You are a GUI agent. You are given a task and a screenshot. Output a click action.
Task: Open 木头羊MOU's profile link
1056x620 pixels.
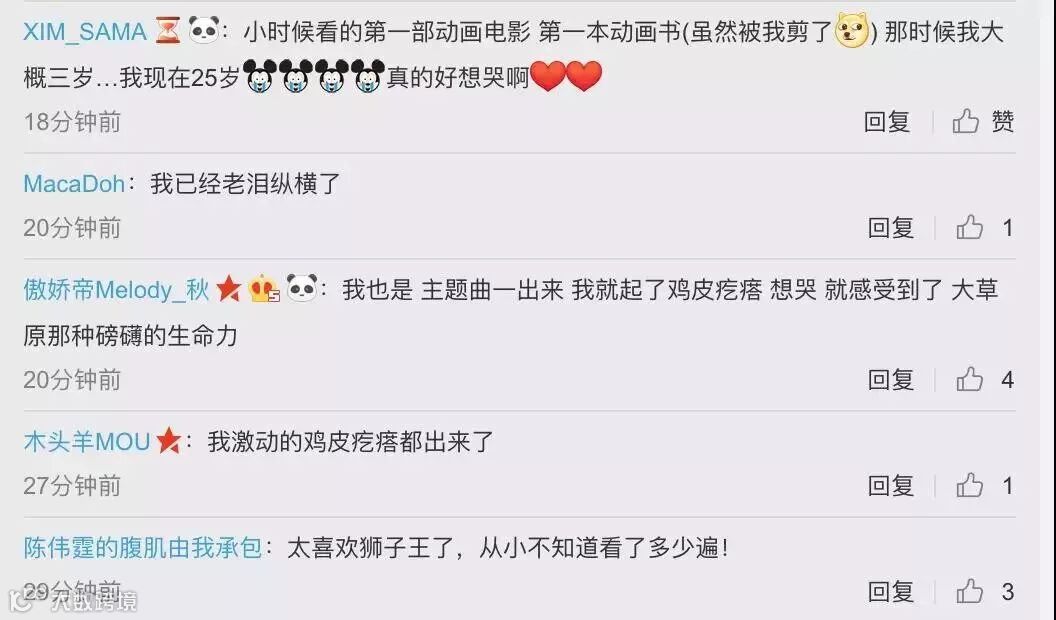coord(87,442)
